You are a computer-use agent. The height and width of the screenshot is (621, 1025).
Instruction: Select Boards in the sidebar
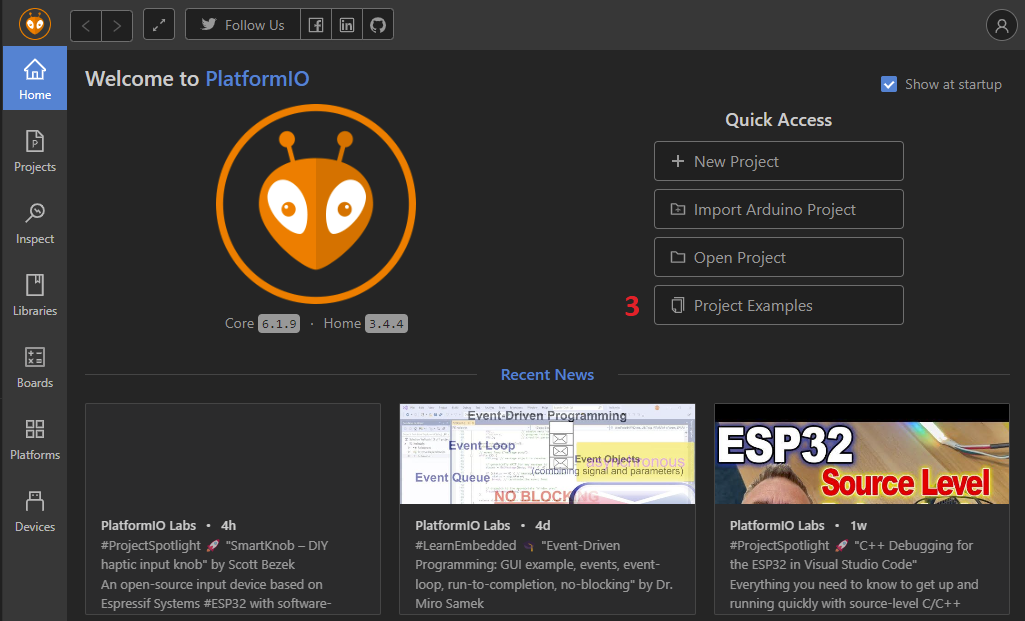pos(35,367)
